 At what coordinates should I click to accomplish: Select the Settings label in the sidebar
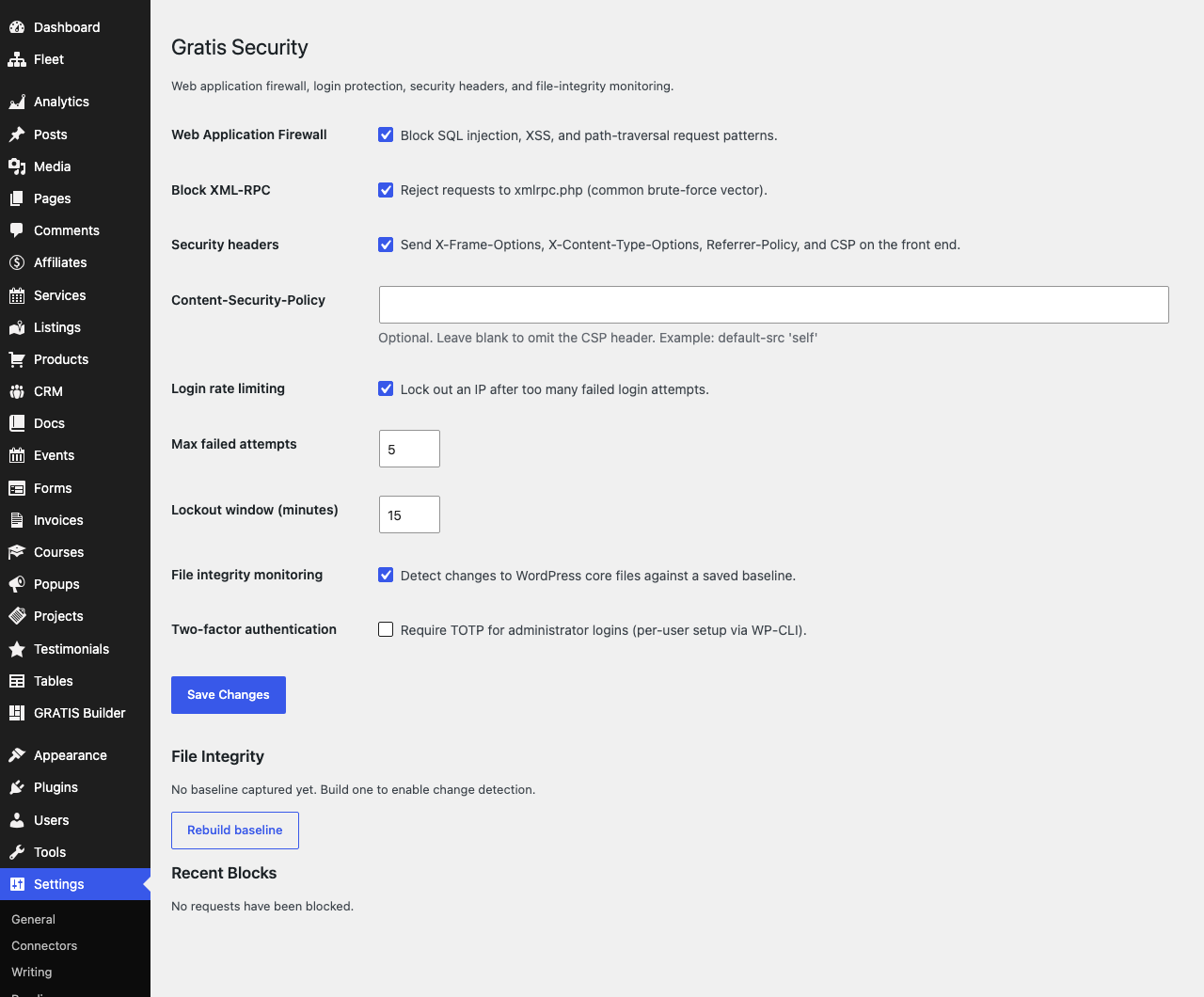pyautogui.click(x=59, y=884)
